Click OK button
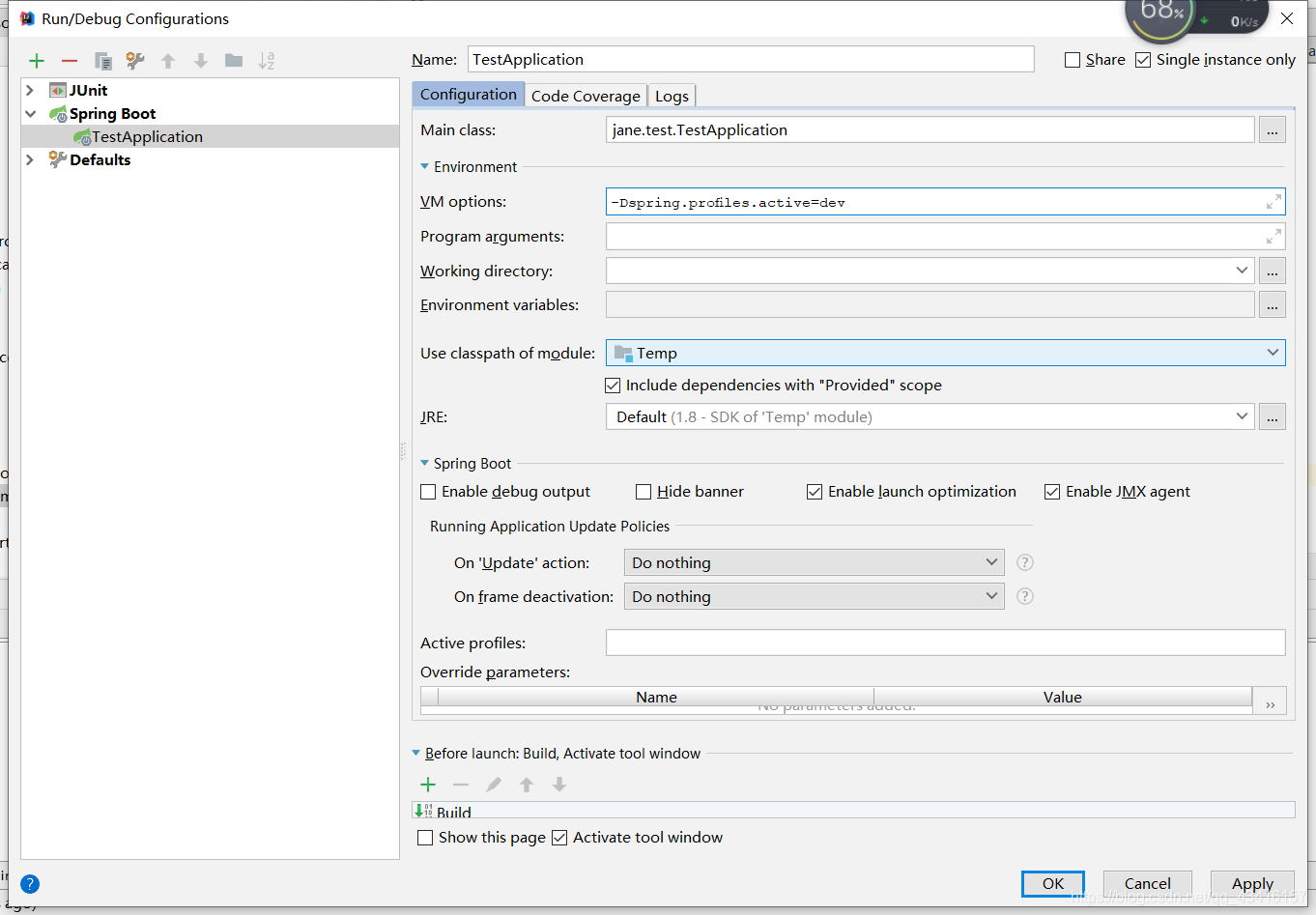Screen dimensions: 1316x915 click(1053, 883)
